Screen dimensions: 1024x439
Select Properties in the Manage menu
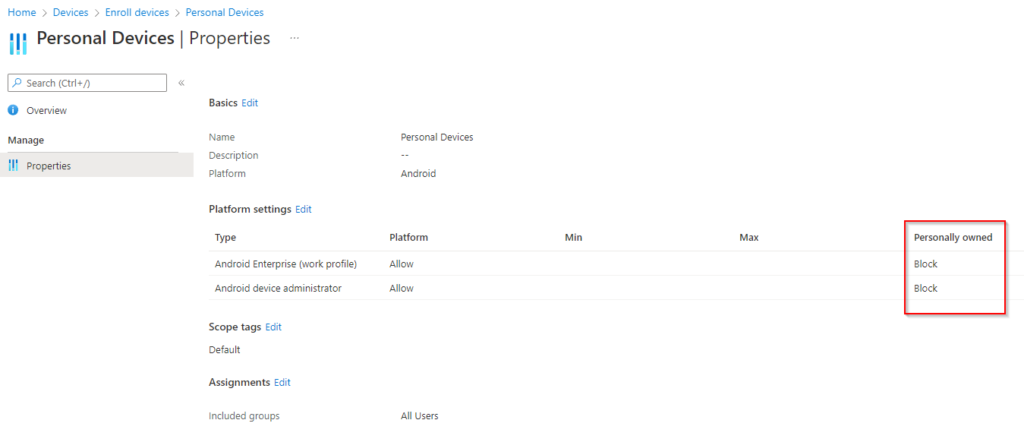(x=48, y=166)
